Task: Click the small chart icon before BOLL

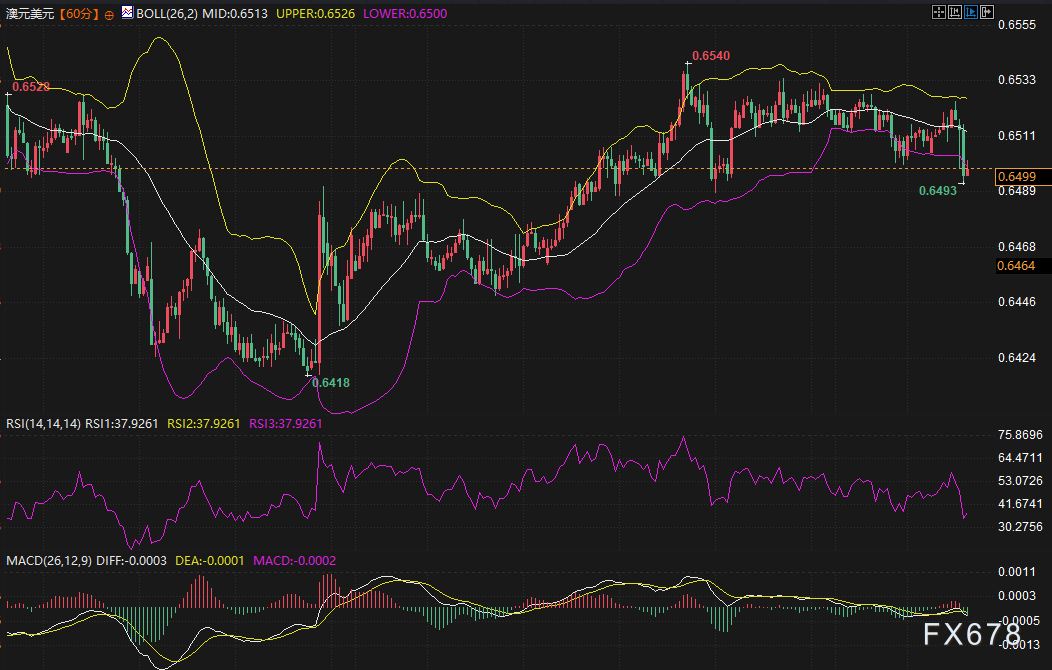Action: tap(127, 12)
